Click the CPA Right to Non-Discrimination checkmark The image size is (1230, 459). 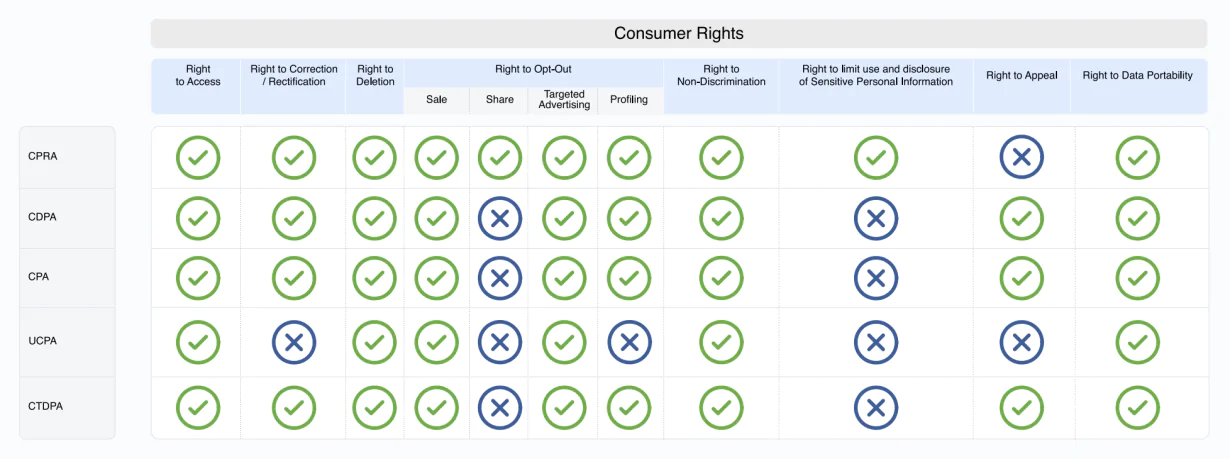(x=721, y=279)
